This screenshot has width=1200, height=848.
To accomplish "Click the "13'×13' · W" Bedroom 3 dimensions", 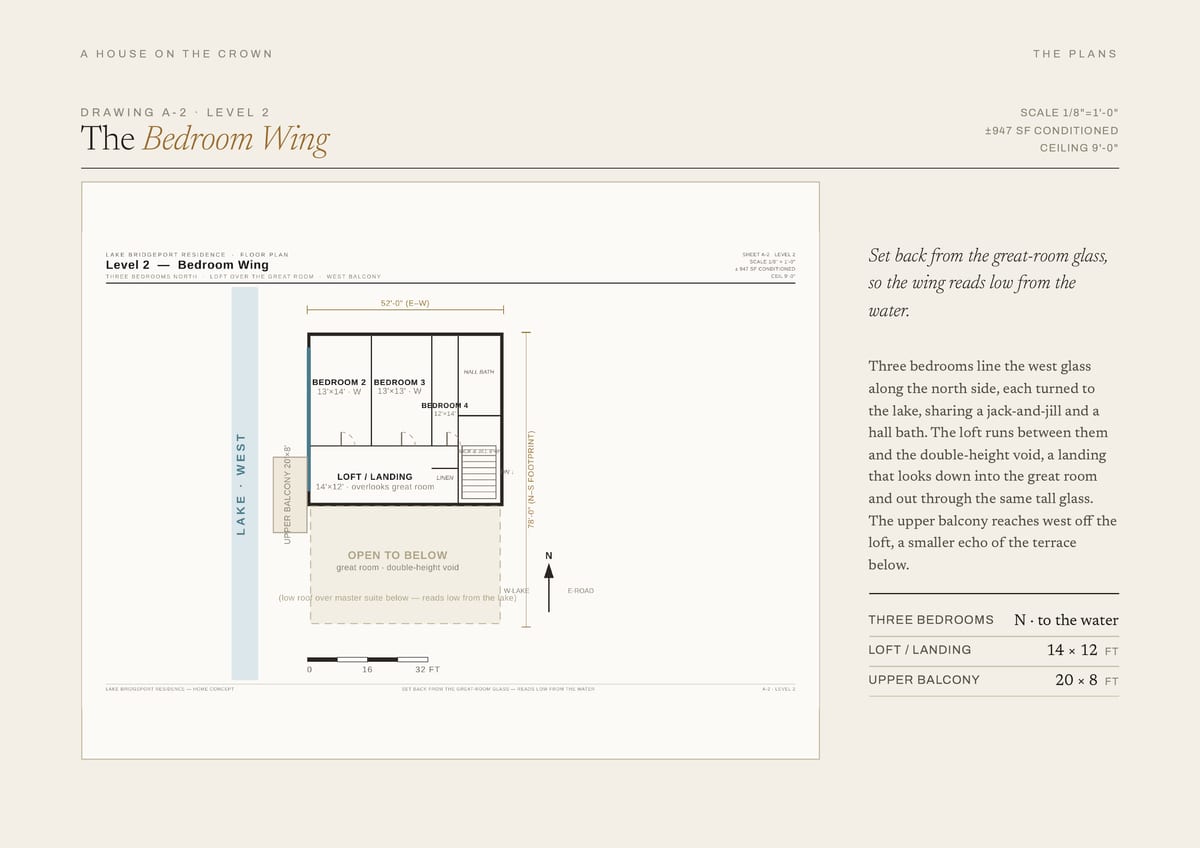I will coord(399,391).
